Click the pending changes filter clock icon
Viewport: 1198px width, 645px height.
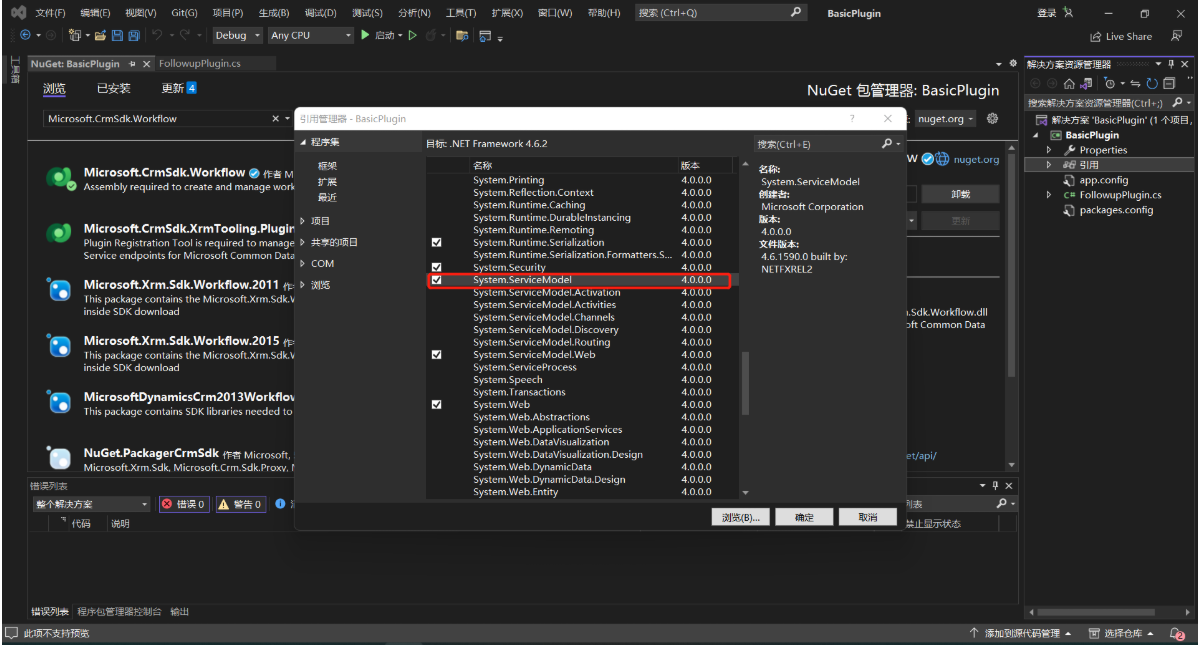point(1109,83)
